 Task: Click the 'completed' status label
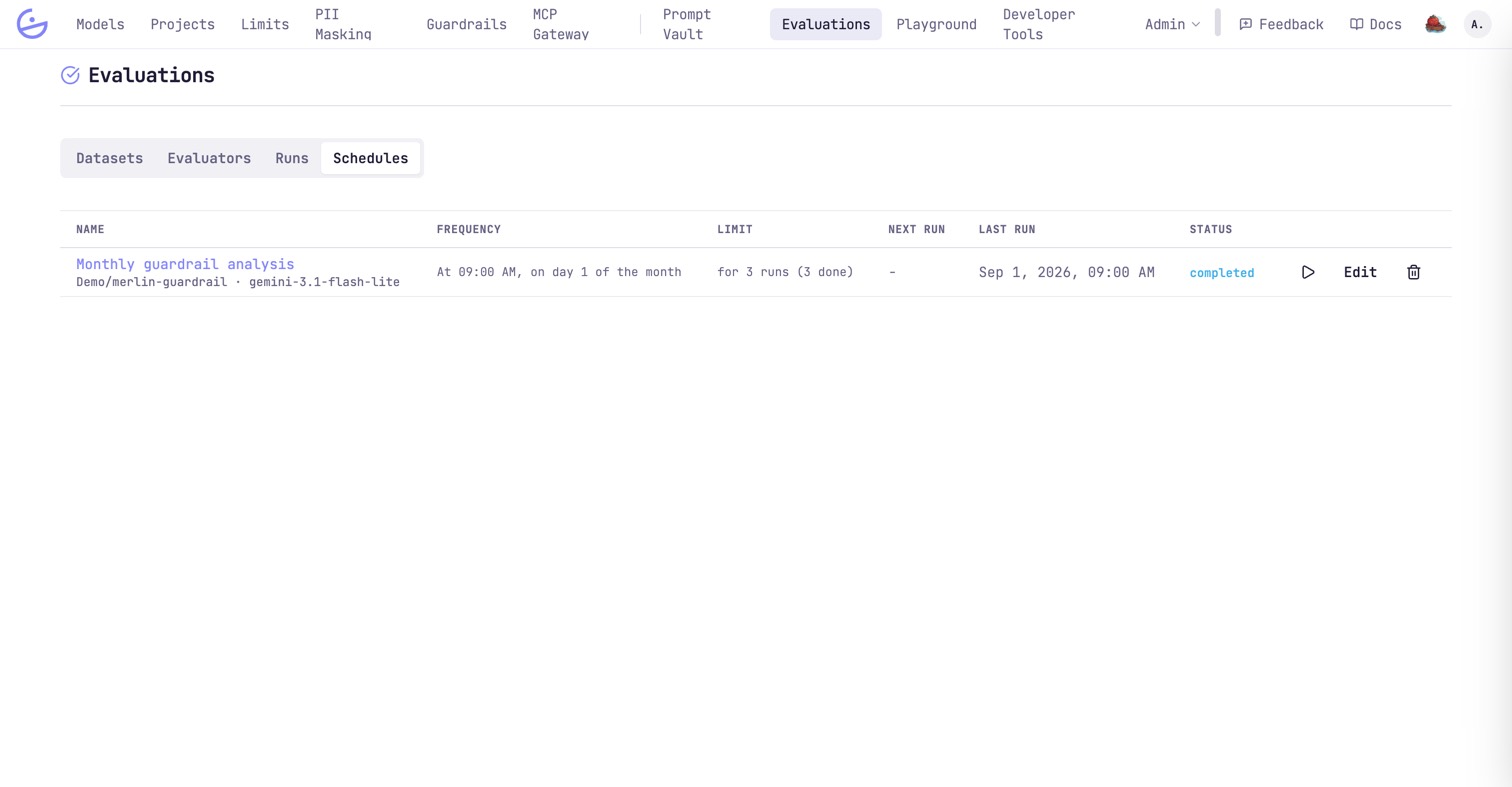(x=1221, y=273)
